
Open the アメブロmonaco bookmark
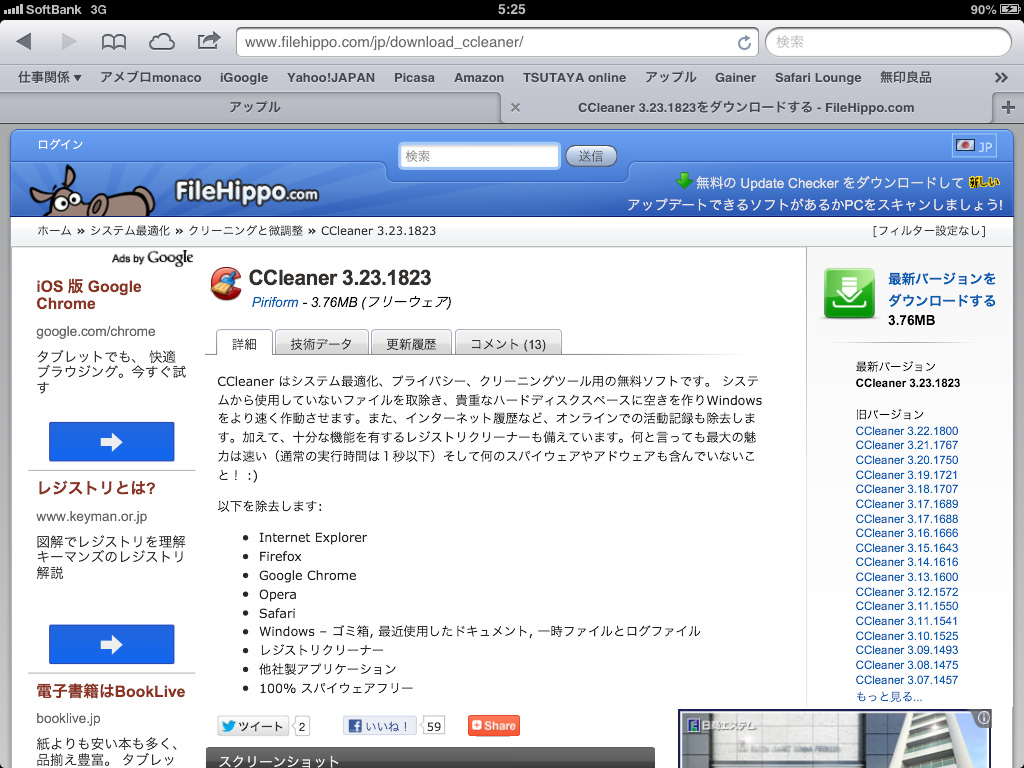click(151, 77)
